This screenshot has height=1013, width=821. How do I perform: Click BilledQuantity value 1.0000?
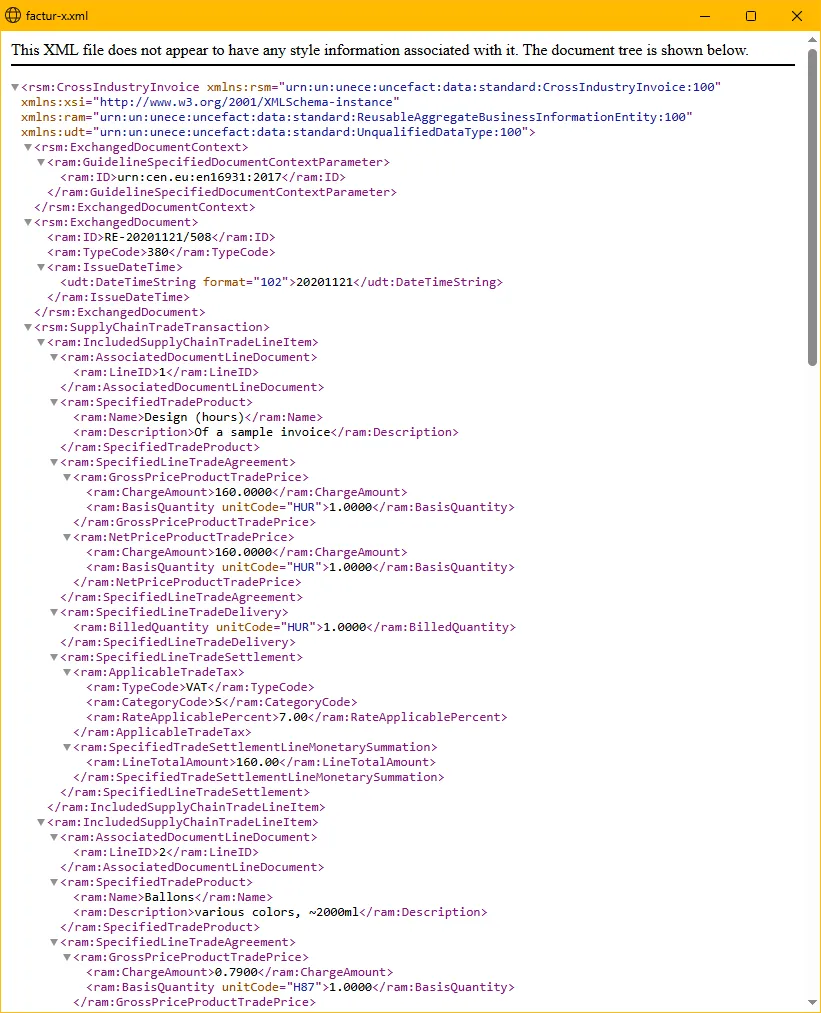[x=345, y=627]
